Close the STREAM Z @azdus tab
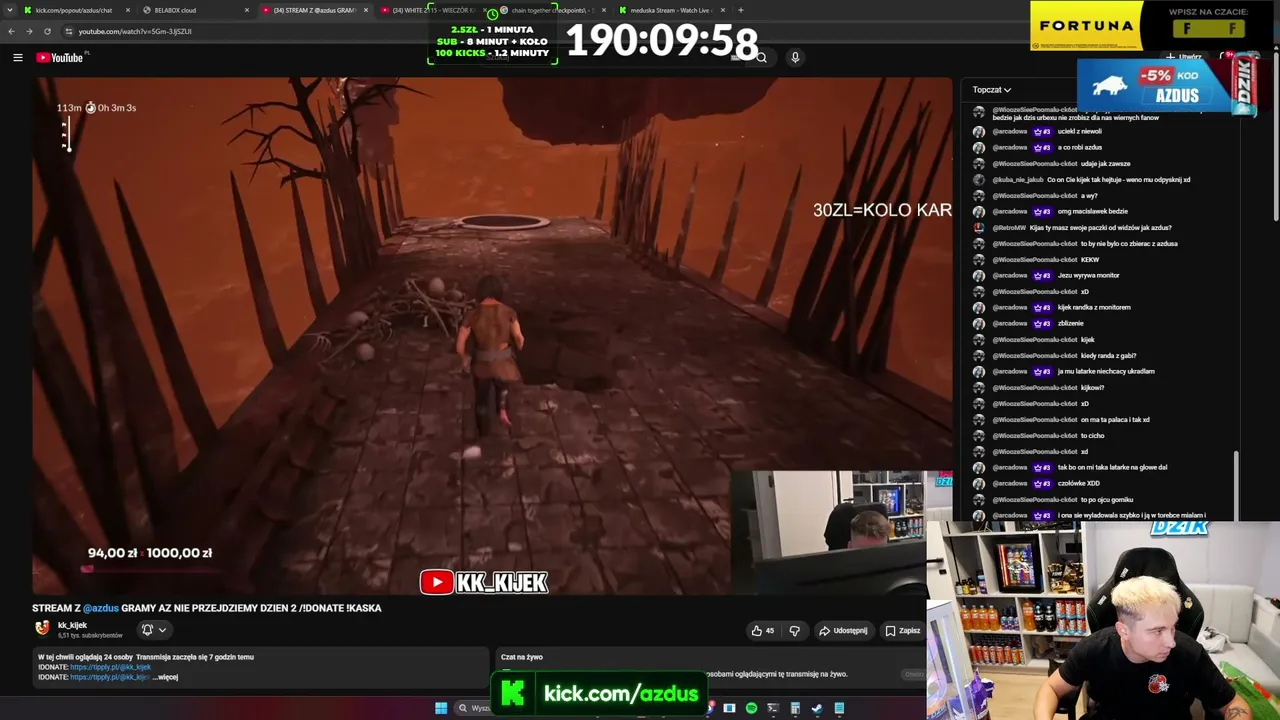This screenshot has width=1280, height=720. pos(366,10)
